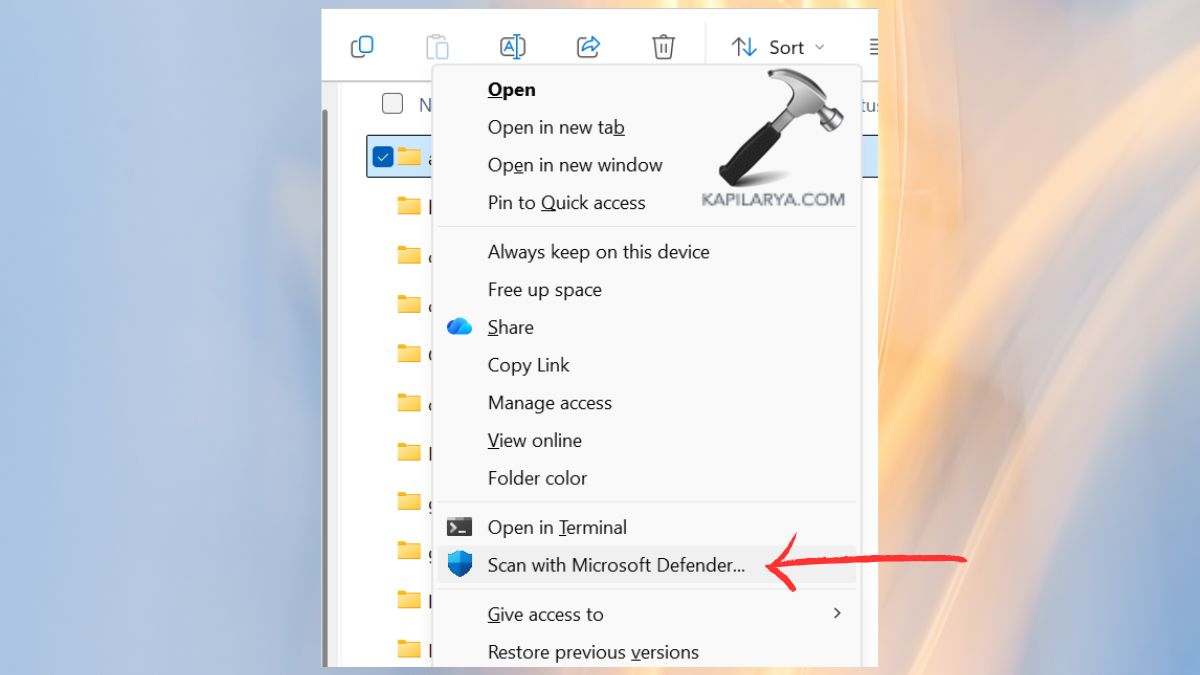Select Open in new tab
1200x675 pixels.
click(556, 127)
